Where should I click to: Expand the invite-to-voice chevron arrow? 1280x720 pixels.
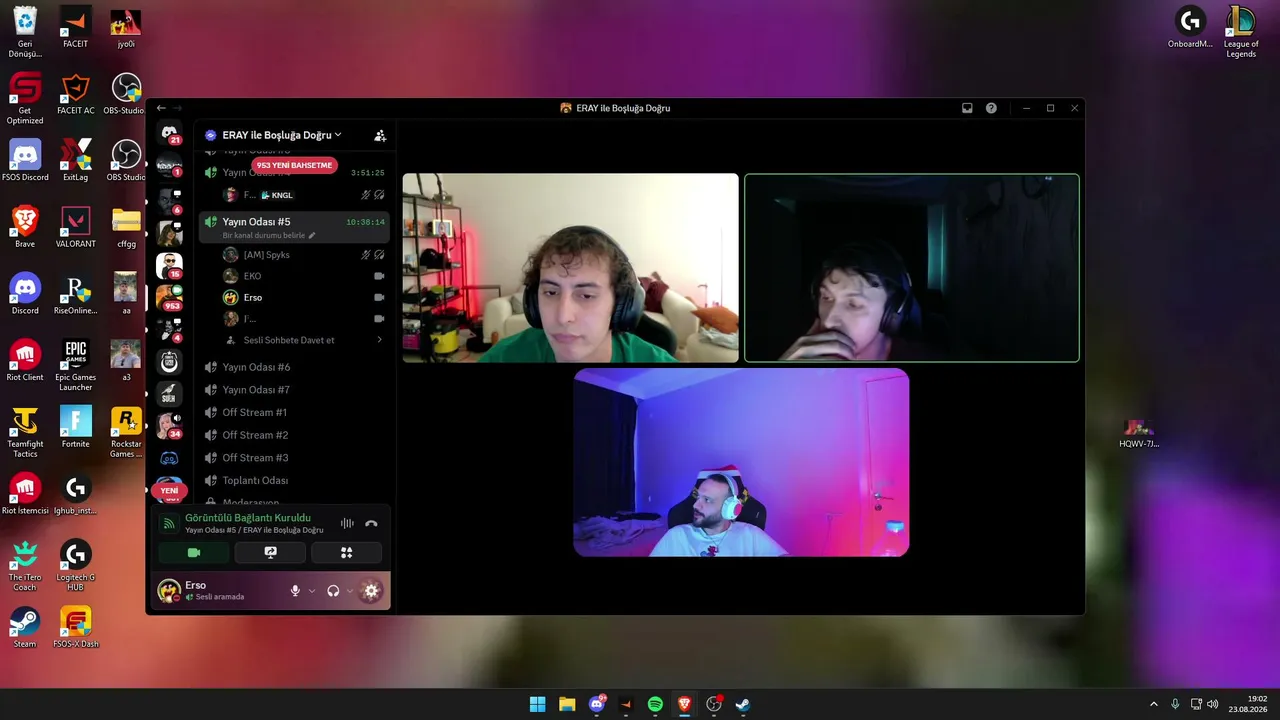pyautogui.click(x=379, y=340)
